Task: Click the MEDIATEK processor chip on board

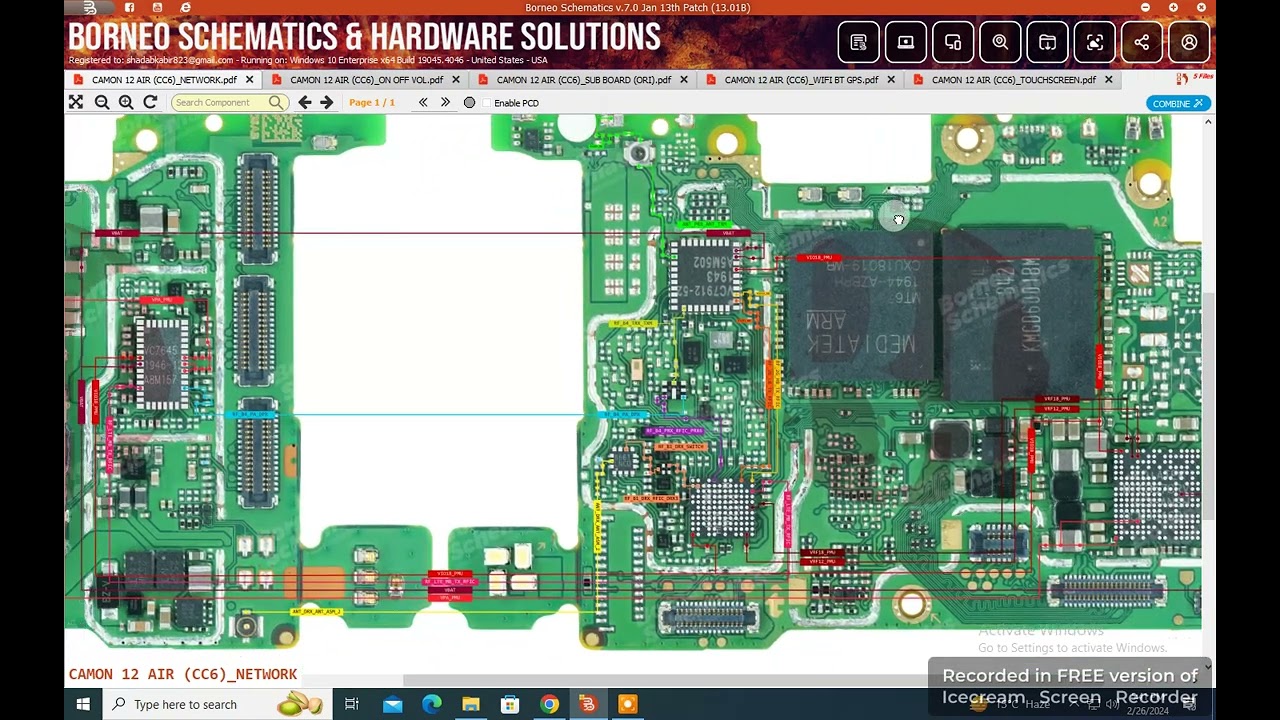Action: [859, 306]
